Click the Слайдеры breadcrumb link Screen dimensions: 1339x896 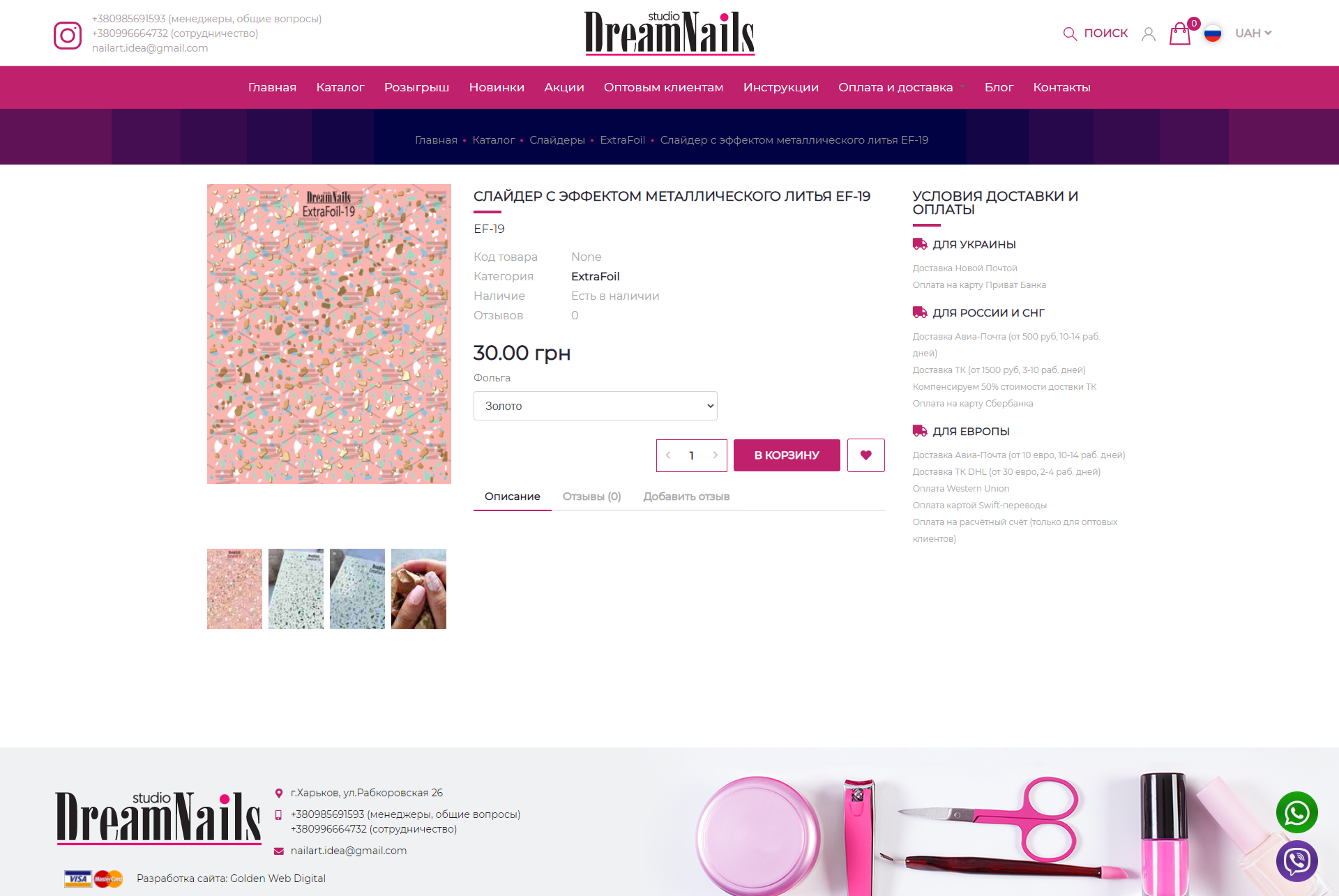pyautogui.click(x=557, y=140)
